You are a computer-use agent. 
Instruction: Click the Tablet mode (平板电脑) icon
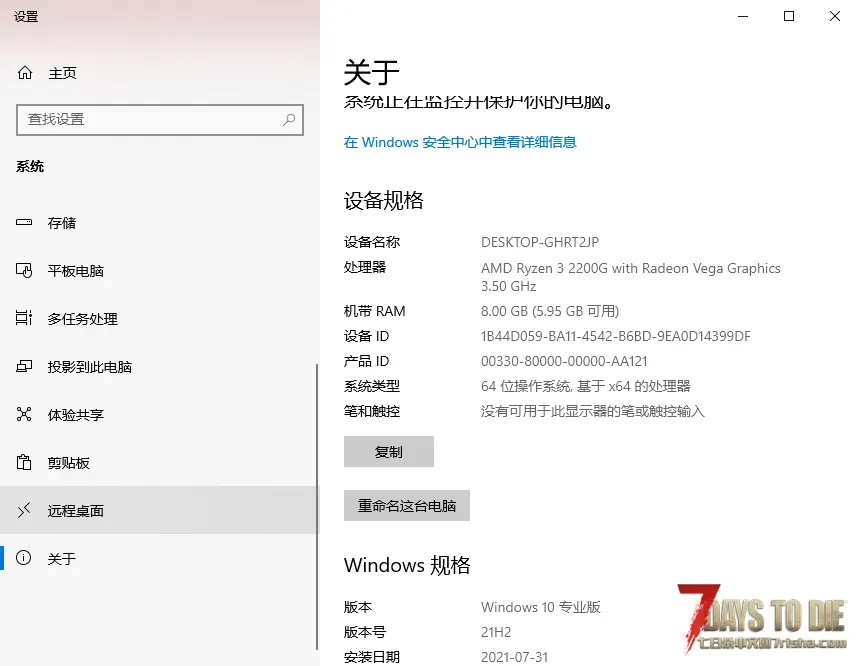(25, 271)
